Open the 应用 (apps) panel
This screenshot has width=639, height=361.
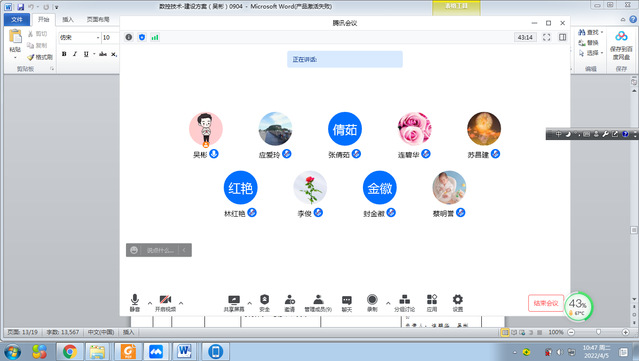point(432,304)
